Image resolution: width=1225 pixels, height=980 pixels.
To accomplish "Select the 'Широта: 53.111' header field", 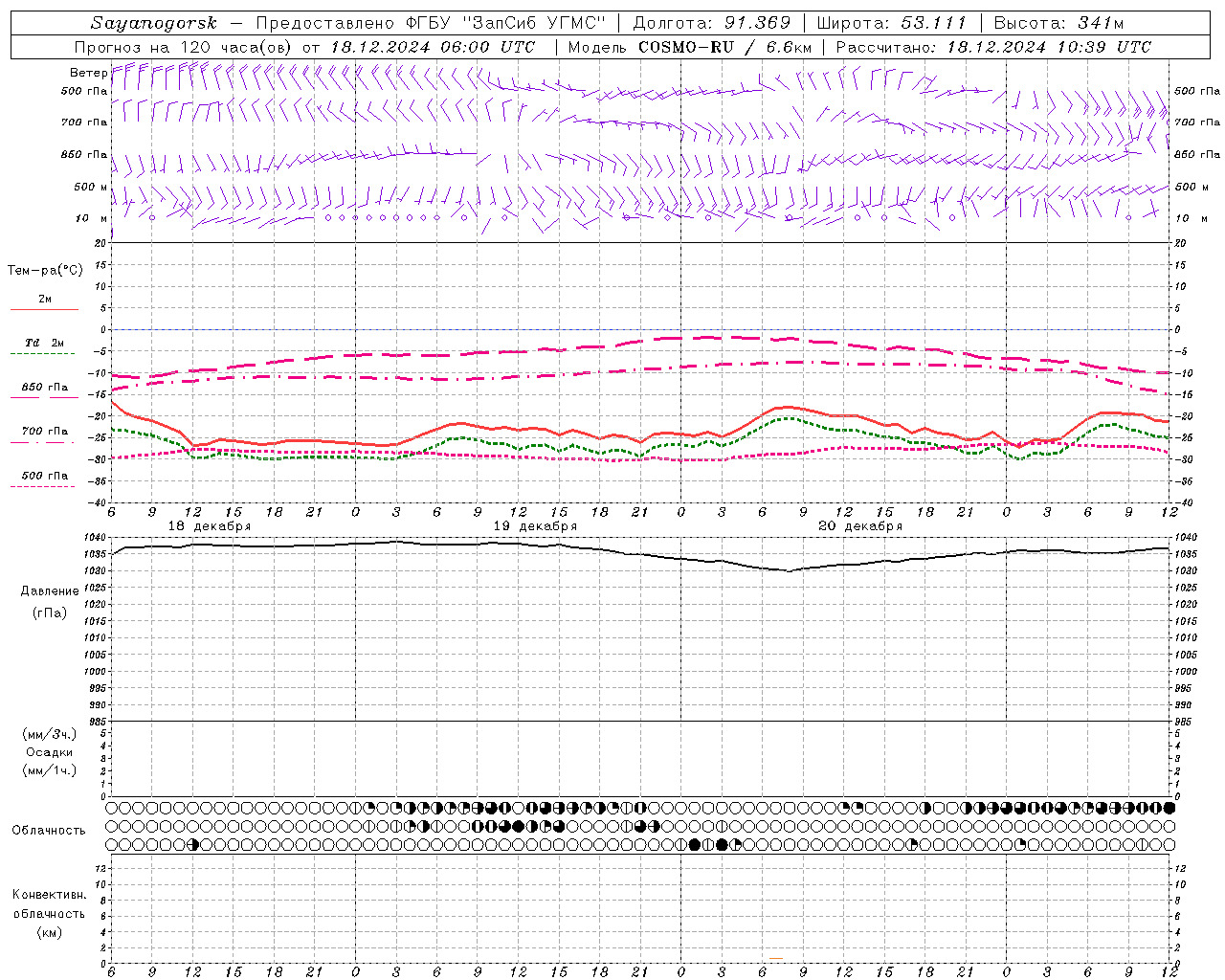I will (892, 23).
